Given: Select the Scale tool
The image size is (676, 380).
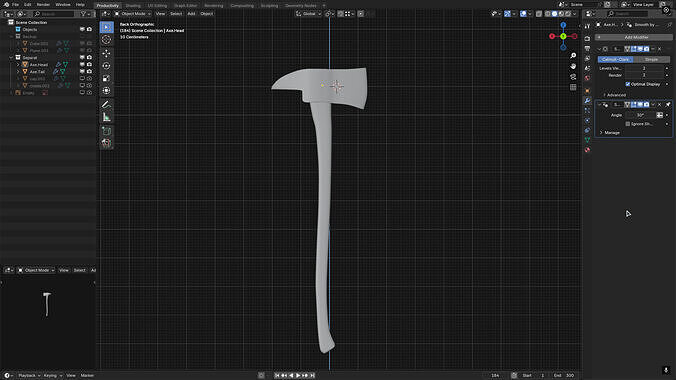Looking at the screenshot, I should [106, 79].
